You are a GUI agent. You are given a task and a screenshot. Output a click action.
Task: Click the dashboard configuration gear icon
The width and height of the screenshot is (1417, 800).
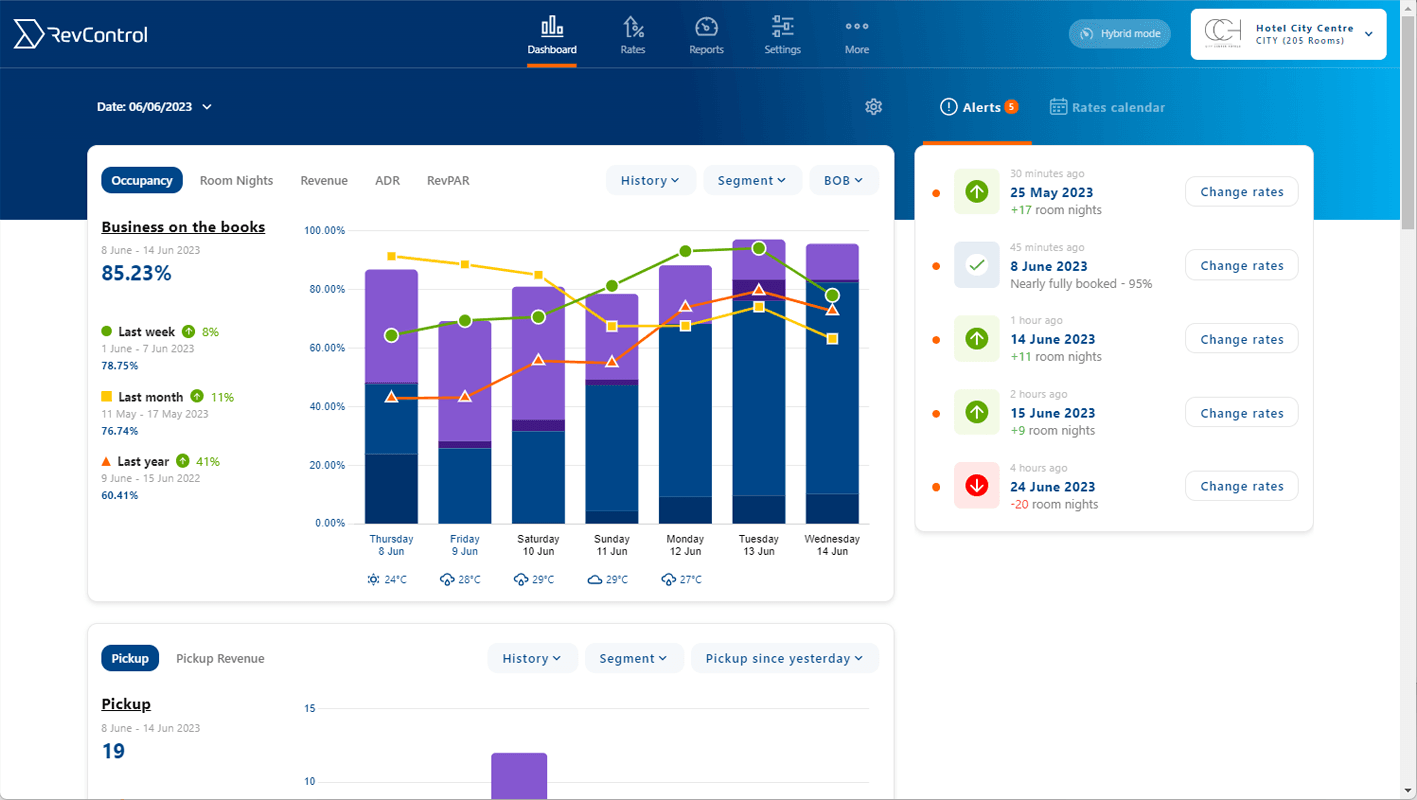873,106
